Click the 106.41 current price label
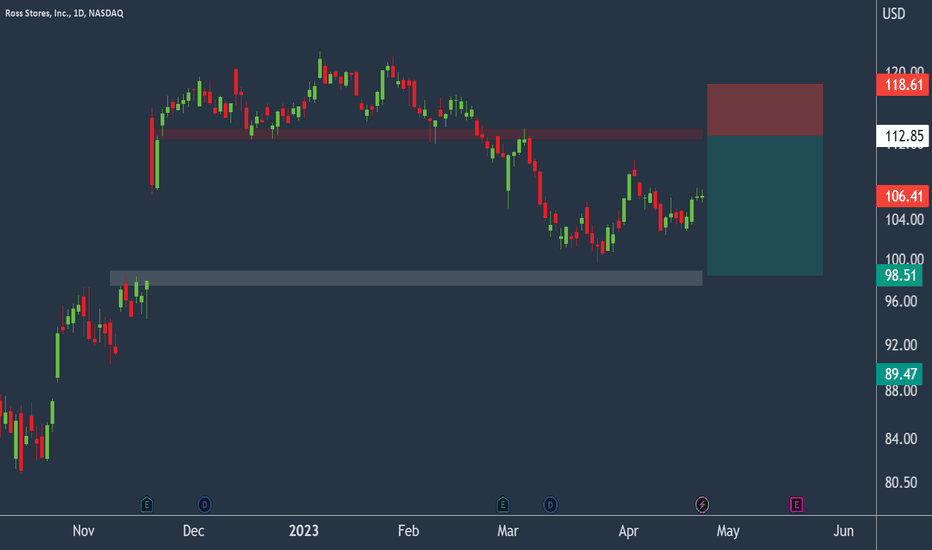 [903, 196]
